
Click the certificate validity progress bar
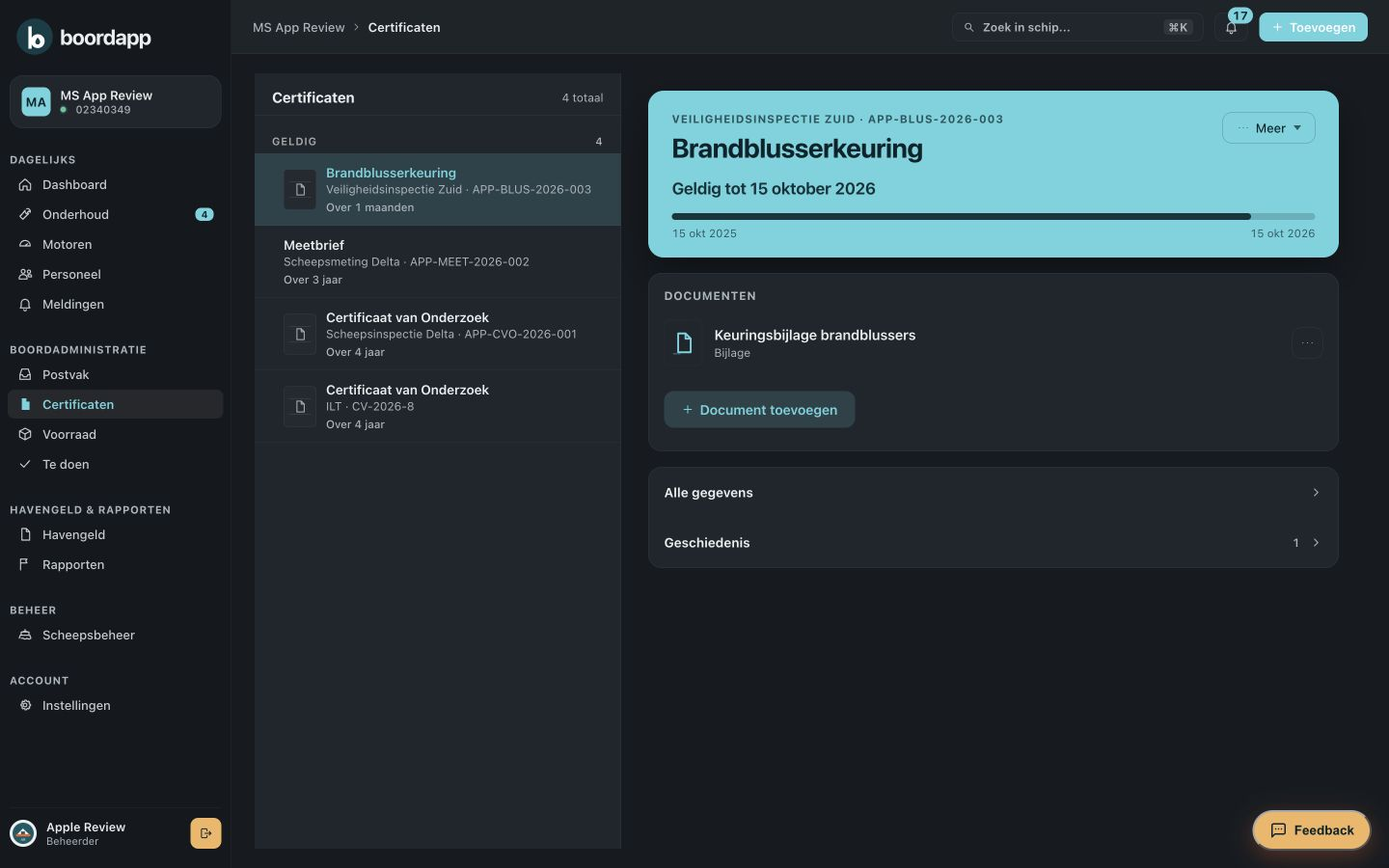[x=994, y=216]
